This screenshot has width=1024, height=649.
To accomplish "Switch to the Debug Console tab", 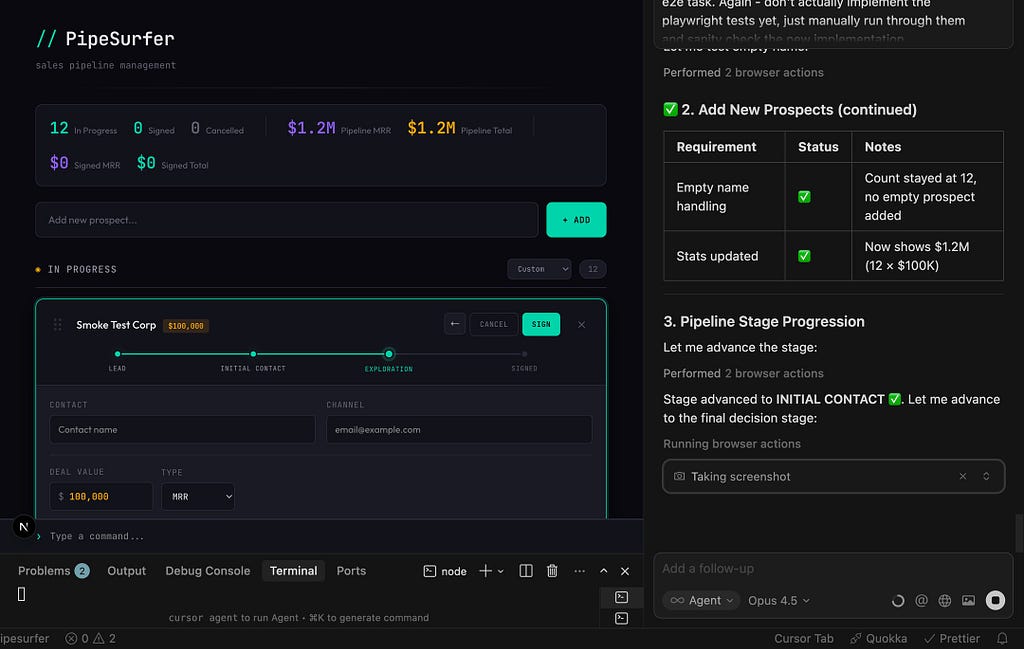I will (x=208, y=571).
